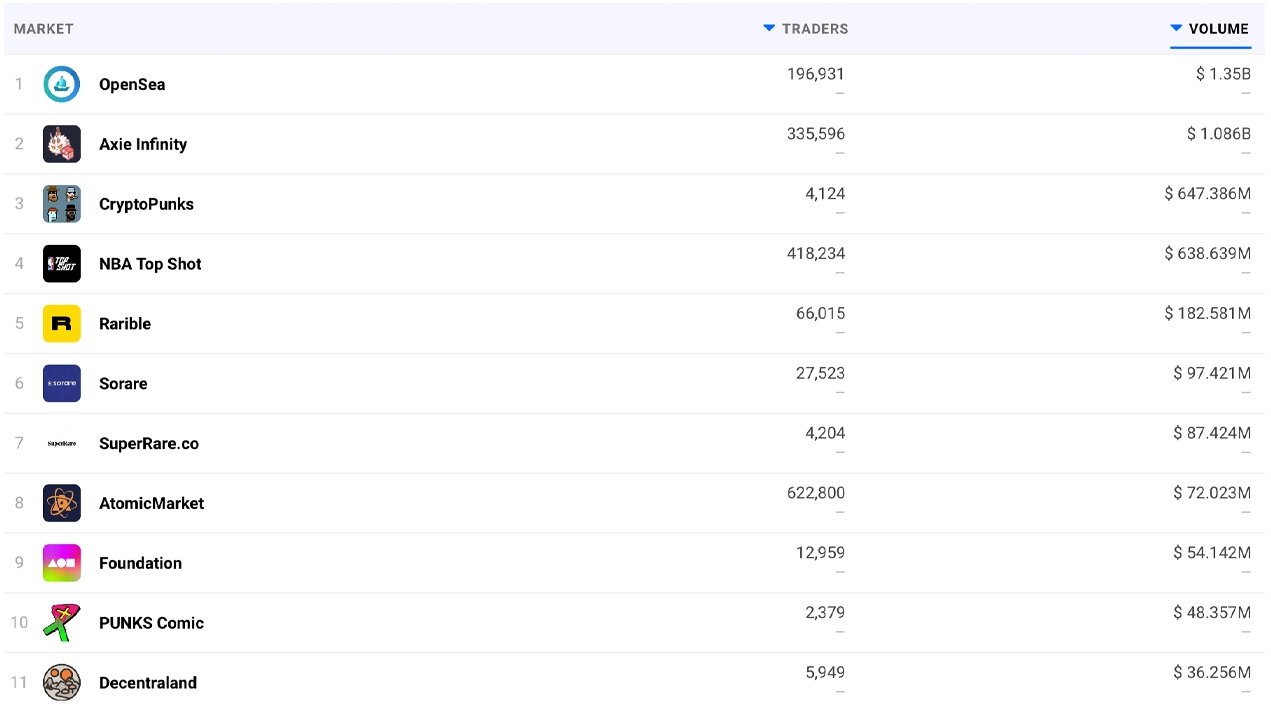This screenshot has width=1271, height=711.
Task: Open the Decentraland market link
Action: click(x=148, y=683)
